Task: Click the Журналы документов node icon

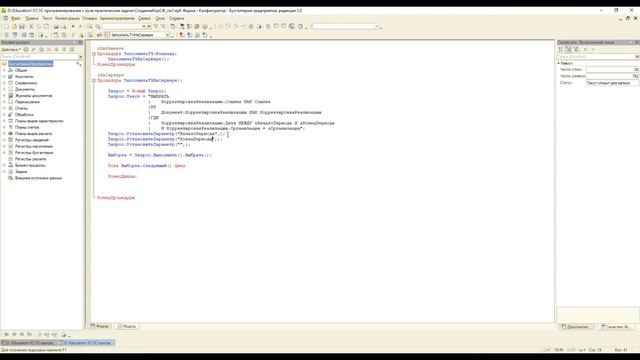Action: click(11, 96)
